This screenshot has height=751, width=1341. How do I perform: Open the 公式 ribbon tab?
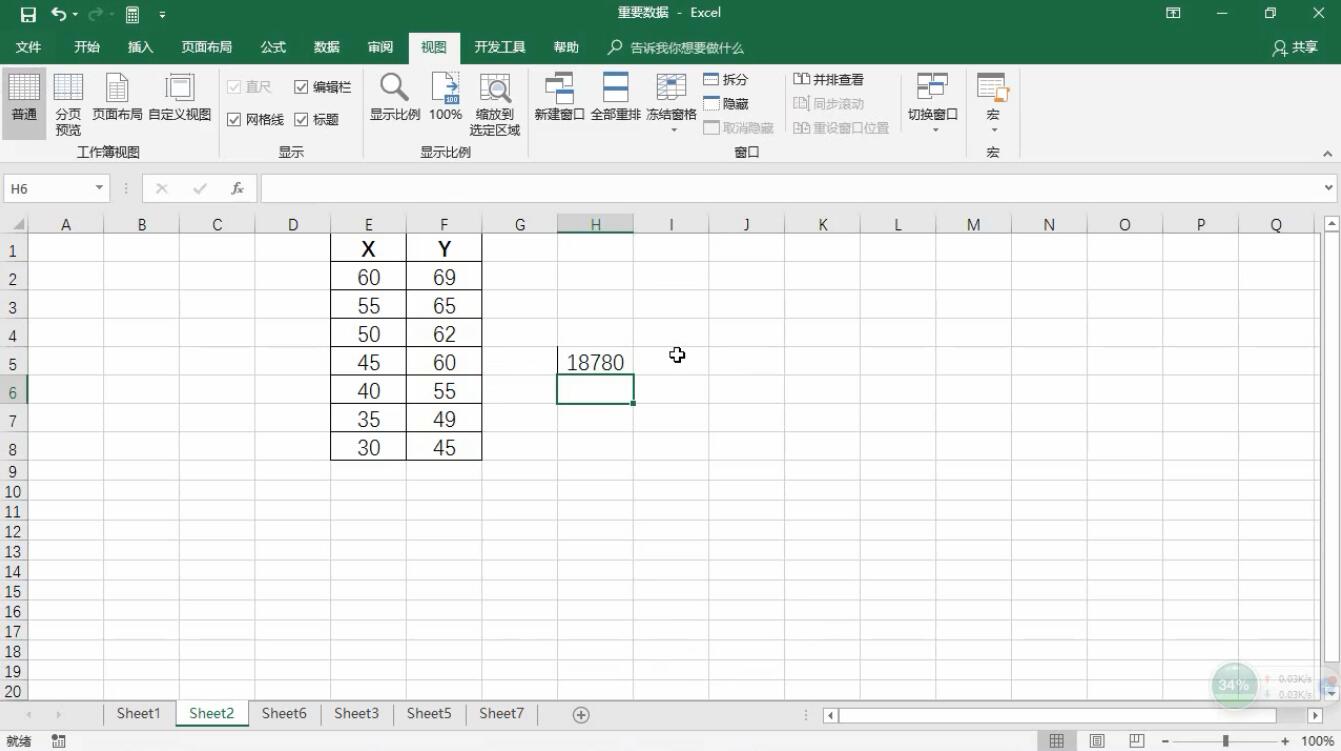pos(273,47)
